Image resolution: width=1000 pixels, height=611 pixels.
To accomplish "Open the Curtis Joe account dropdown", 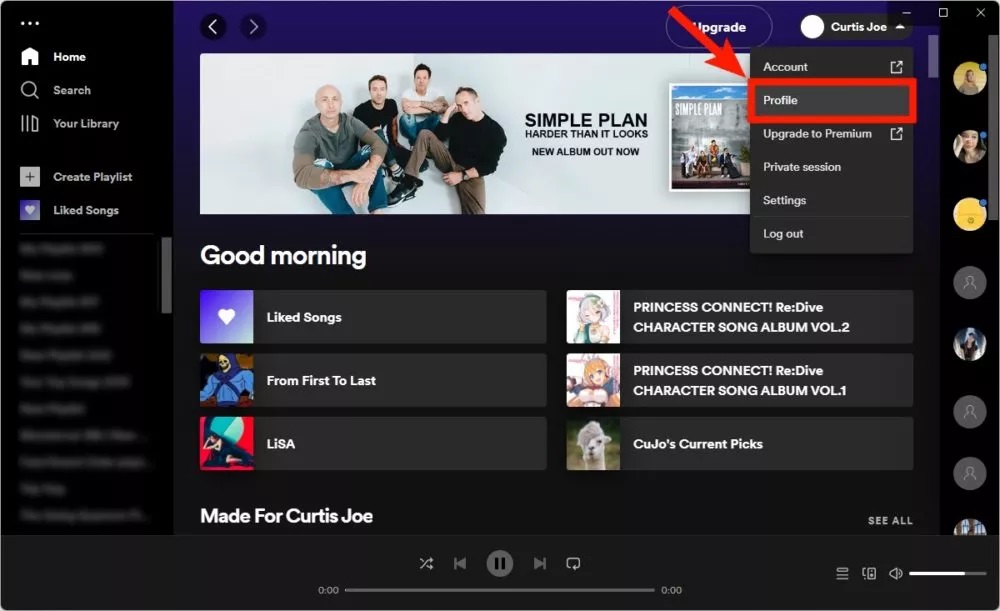I will coord(855,27).
